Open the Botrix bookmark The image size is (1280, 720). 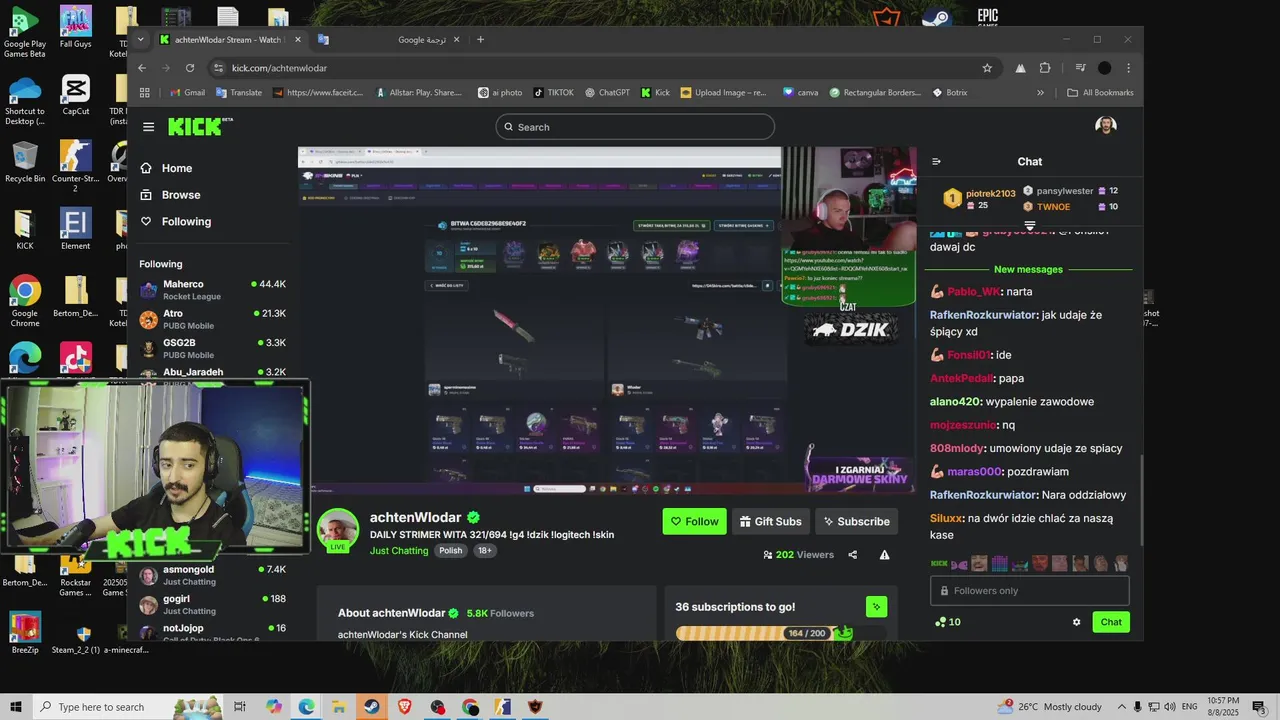950,92
